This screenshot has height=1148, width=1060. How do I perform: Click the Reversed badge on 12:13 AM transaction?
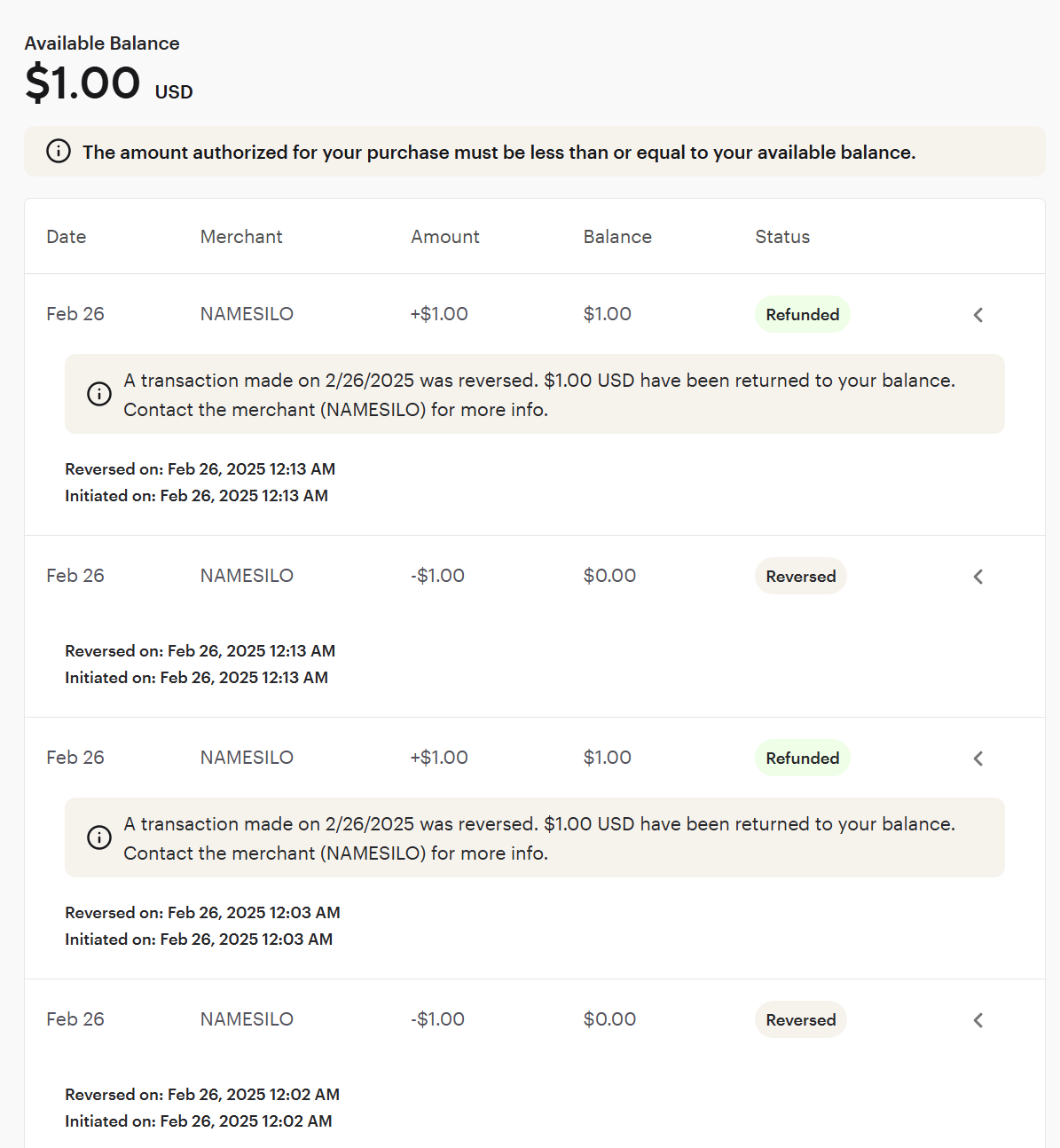(801, 576)
